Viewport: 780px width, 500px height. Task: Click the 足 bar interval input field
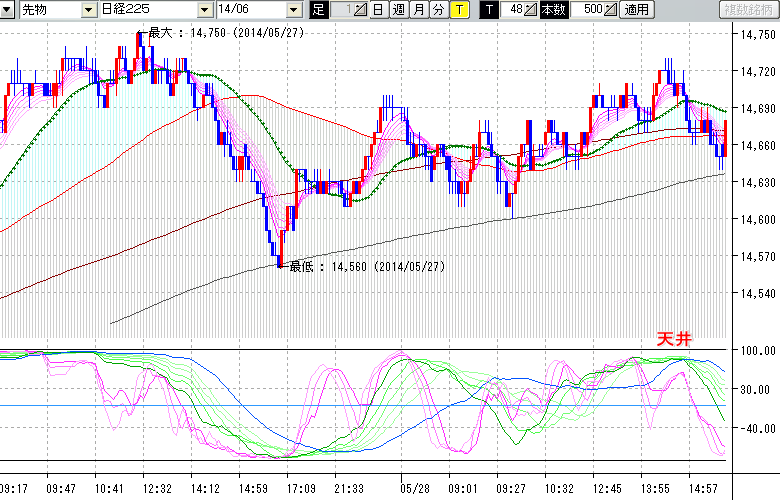point(339,10)
